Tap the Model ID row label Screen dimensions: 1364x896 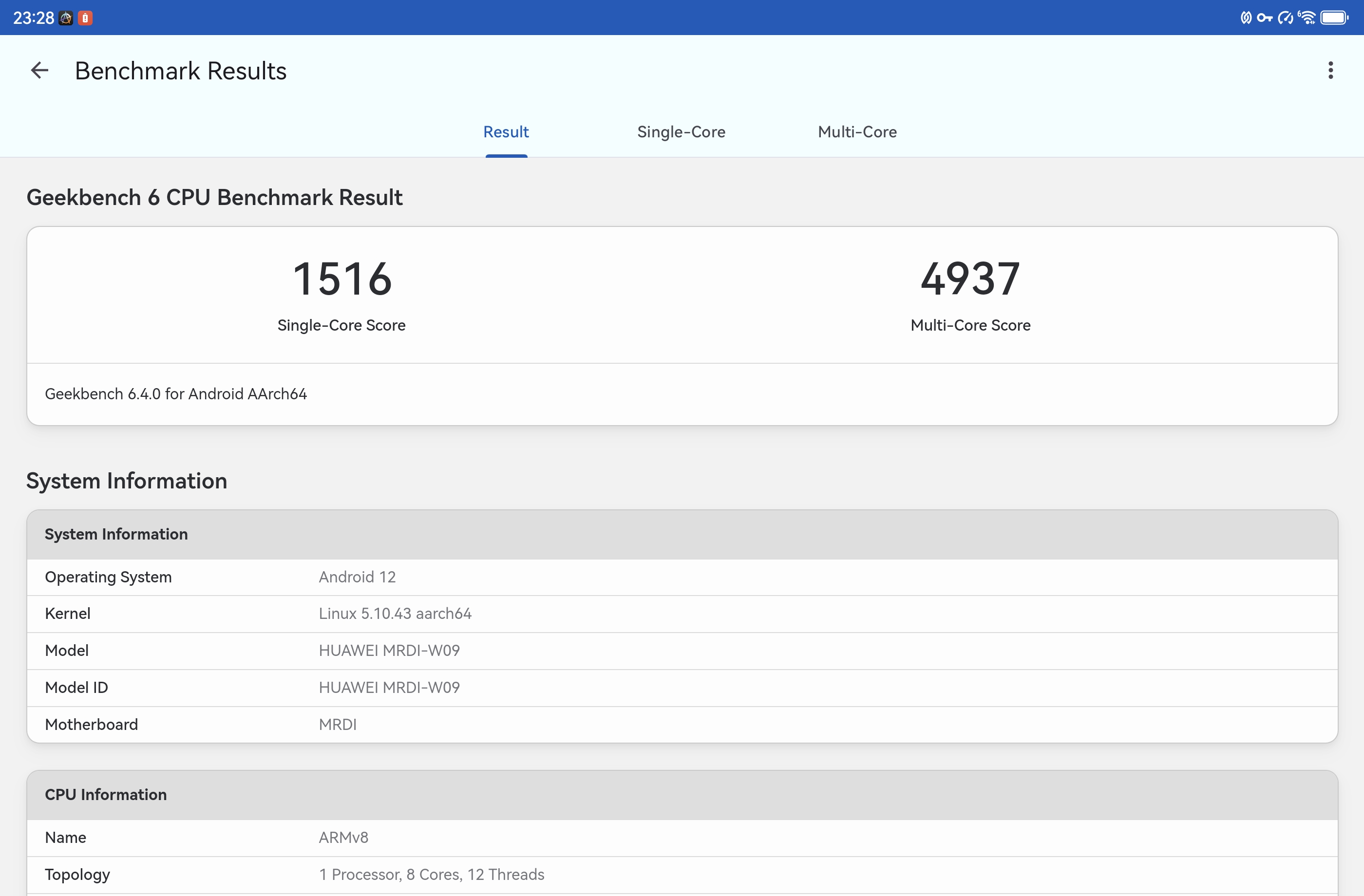coord(76,688)
